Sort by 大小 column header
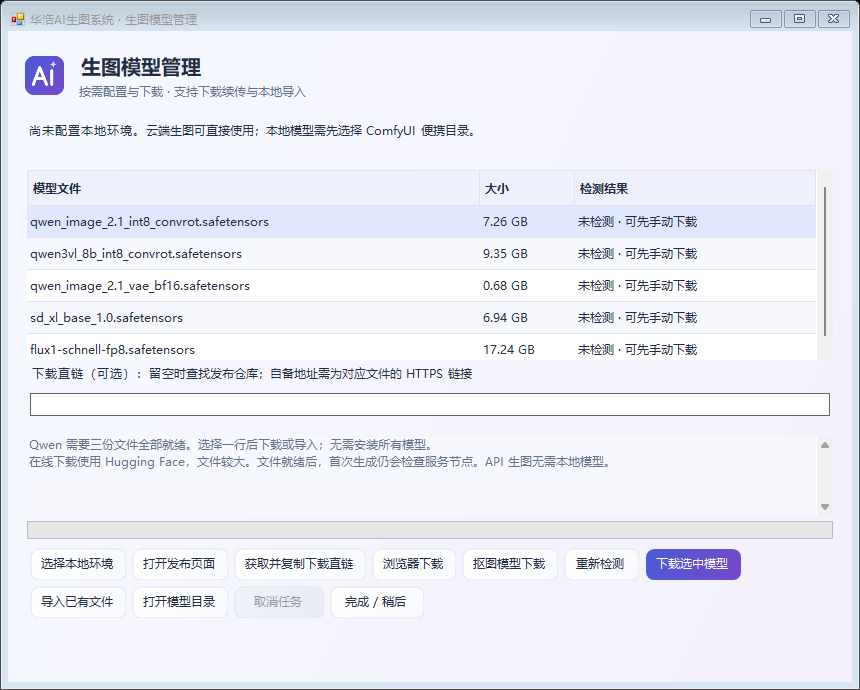 [x=527, y=189]
